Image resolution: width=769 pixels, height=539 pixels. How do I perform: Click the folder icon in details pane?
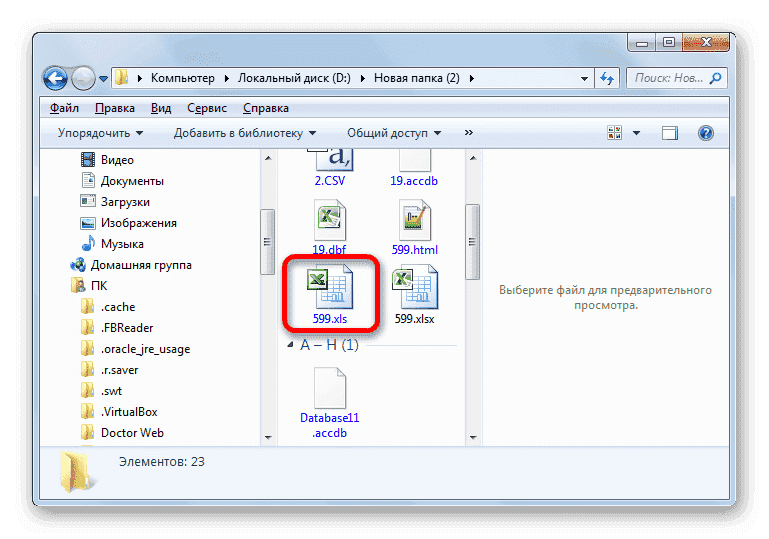76,471
